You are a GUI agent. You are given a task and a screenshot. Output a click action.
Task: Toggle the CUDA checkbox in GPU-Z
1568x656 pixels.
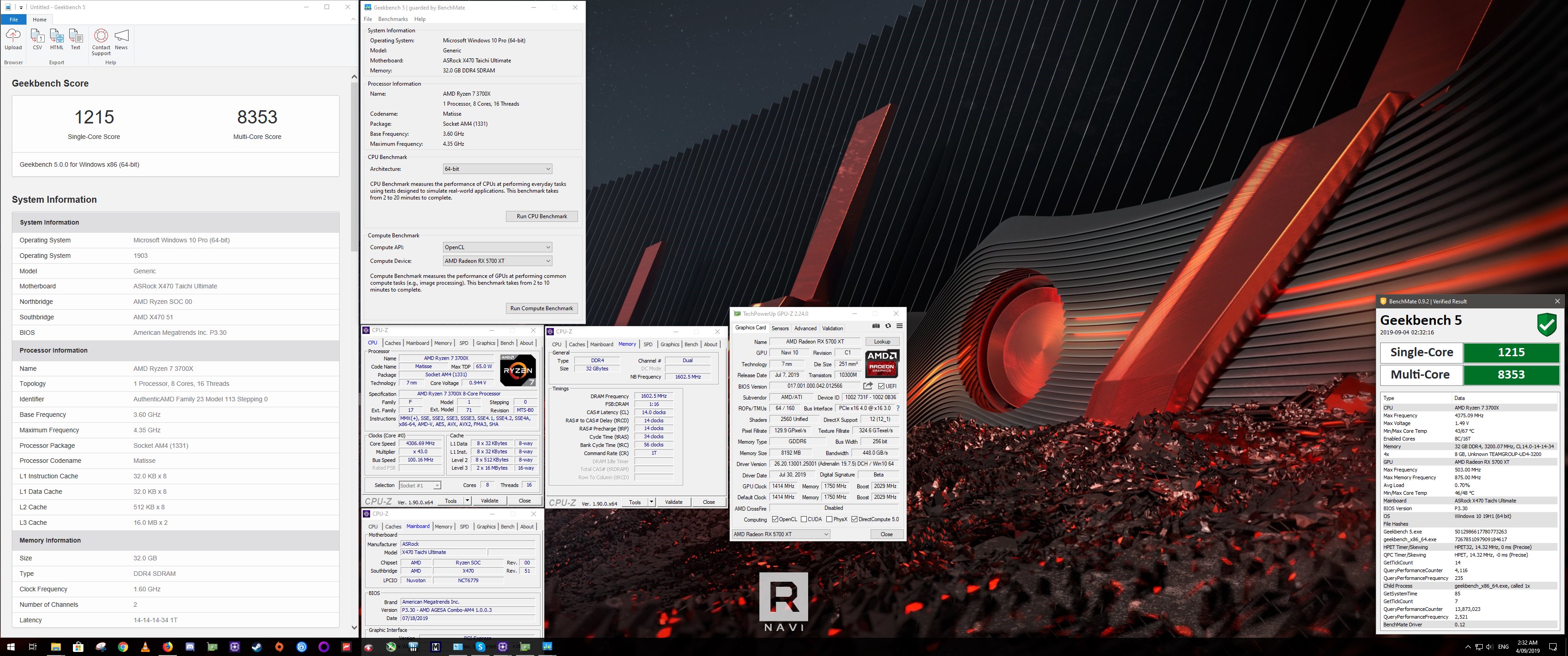[804, 519]
